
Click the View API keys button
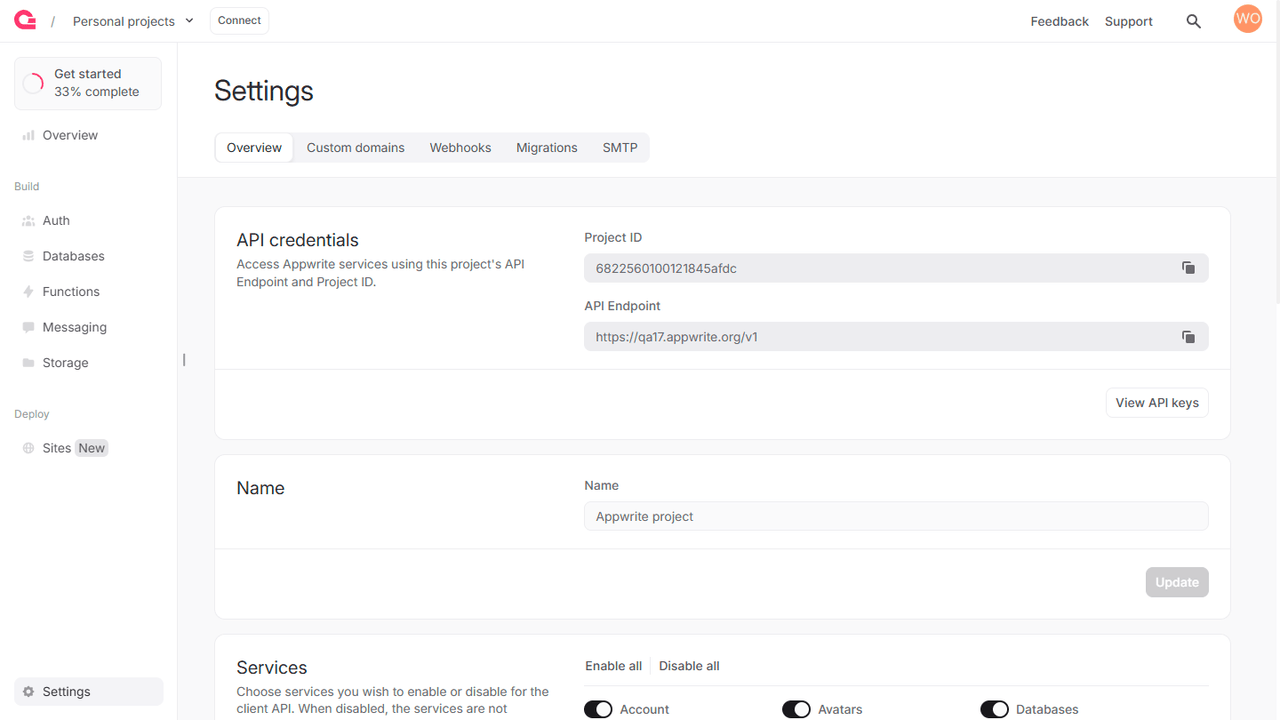click(x=1156, y=402)
